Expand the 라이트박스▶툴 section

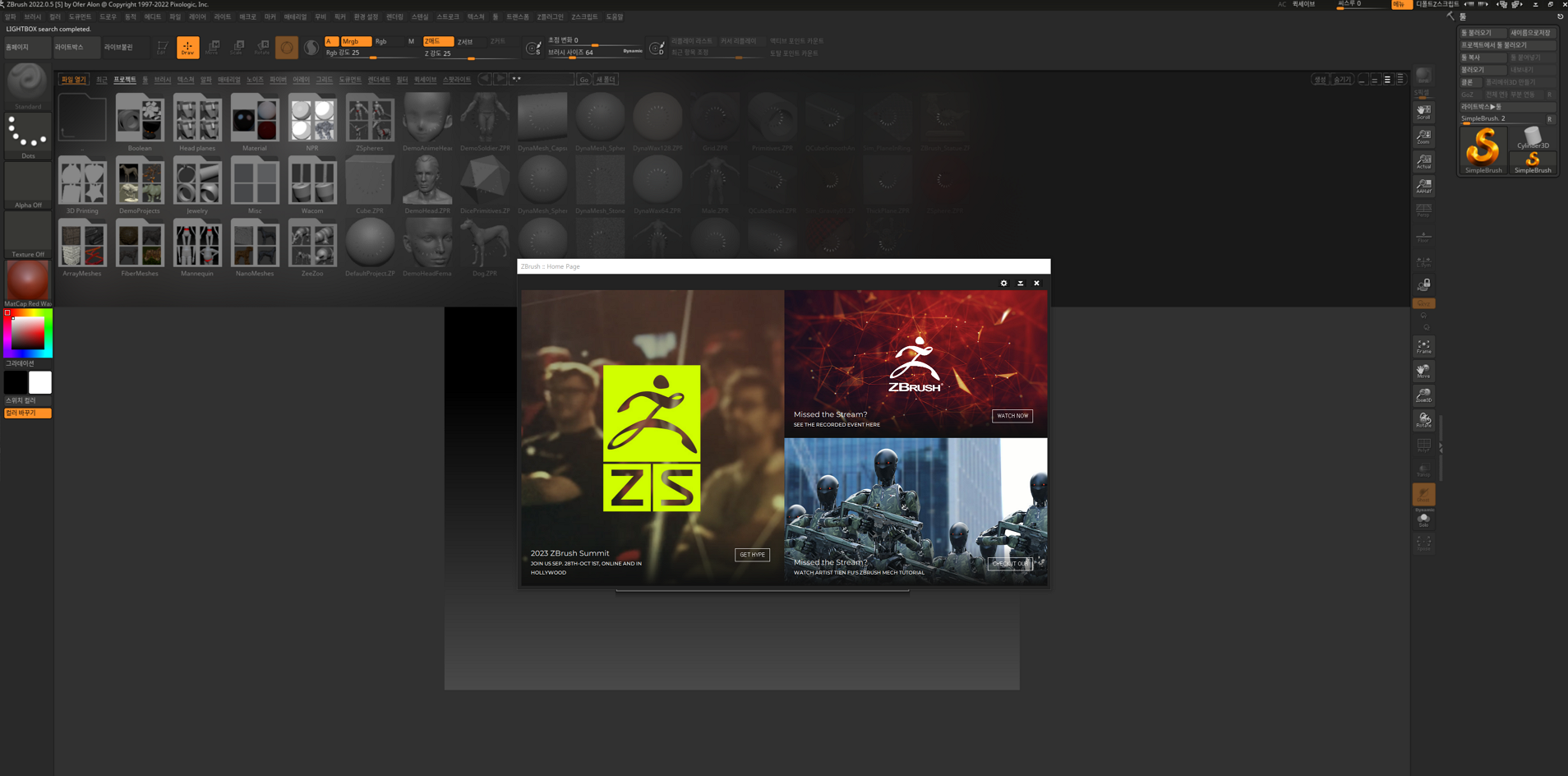click(1508, 106)
